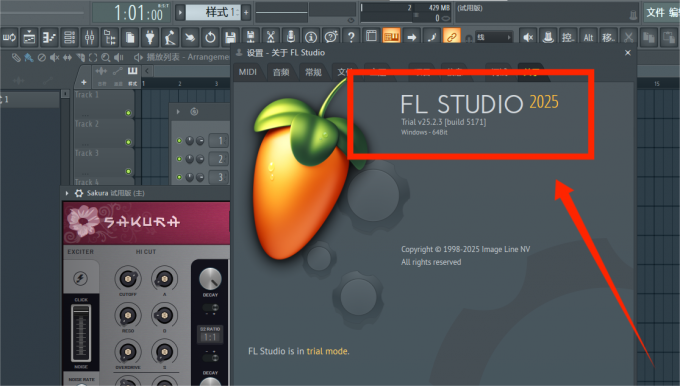Open the project picker pages icon
The width and height of the screenshot is (680, 386).
coord(130,37)
